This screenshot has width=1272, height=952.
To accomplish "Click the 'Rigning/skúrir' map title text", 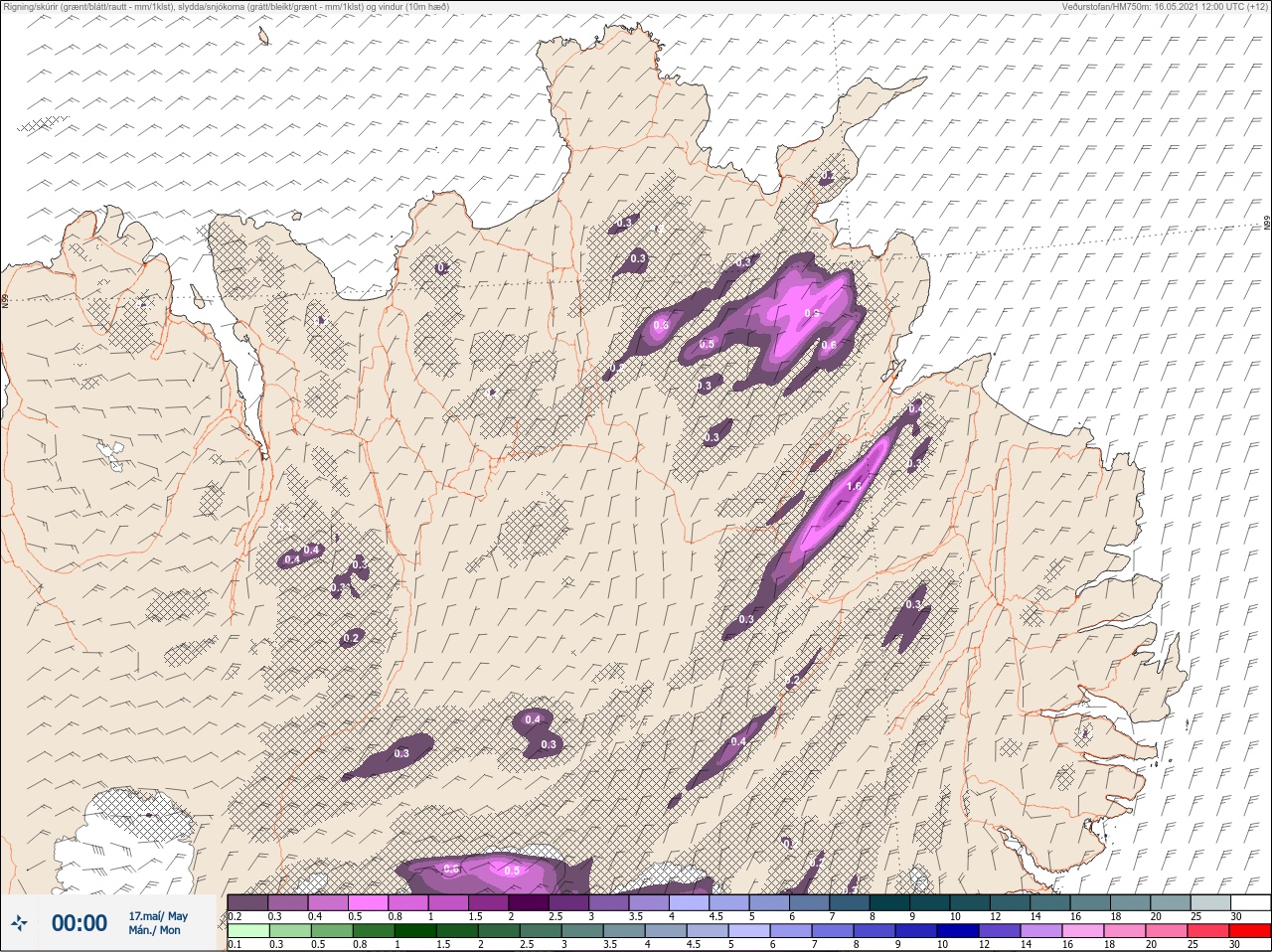I will (x=32, y=7).
